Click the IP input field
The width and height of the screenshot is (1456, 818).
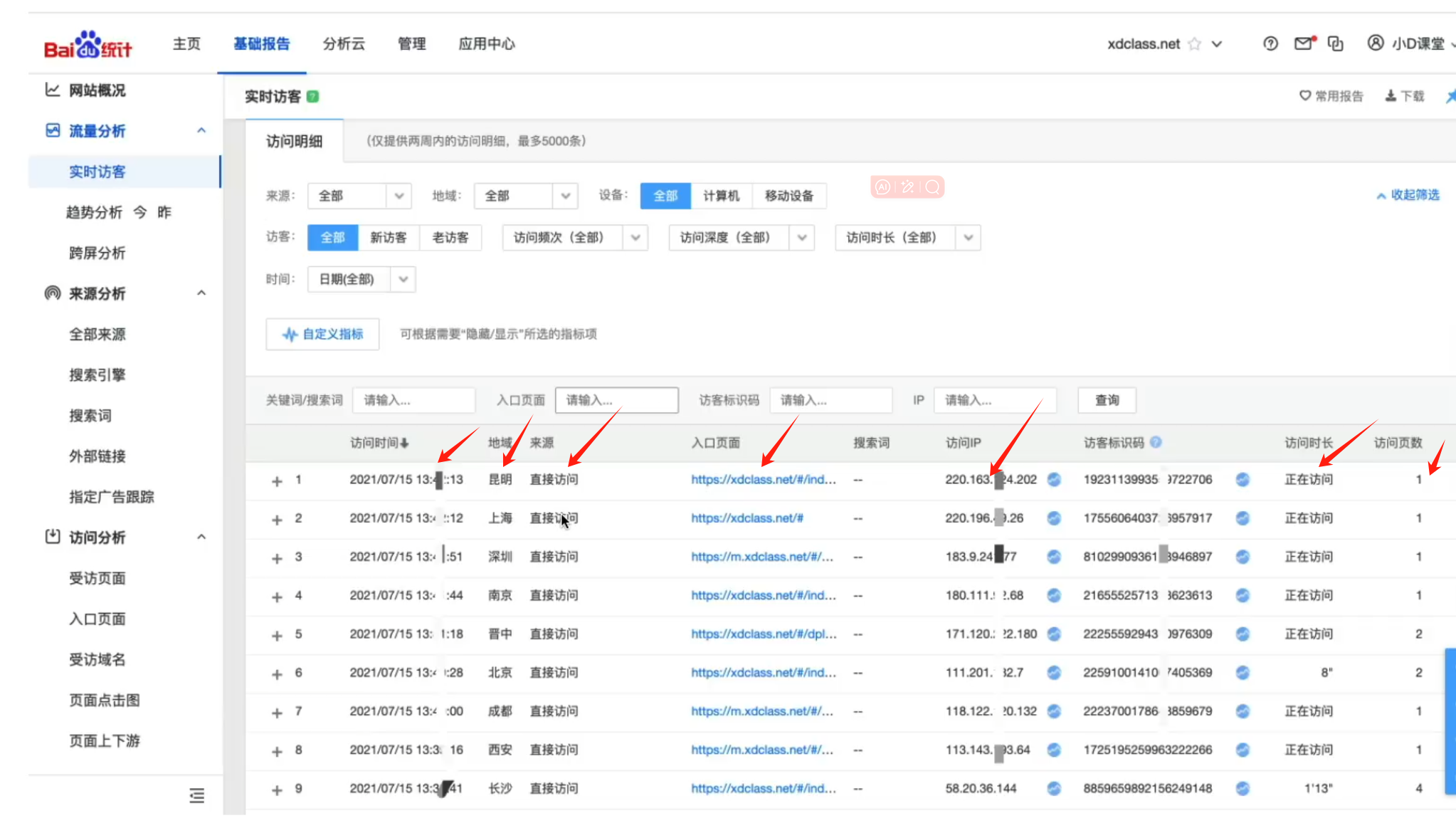point(996,400)
